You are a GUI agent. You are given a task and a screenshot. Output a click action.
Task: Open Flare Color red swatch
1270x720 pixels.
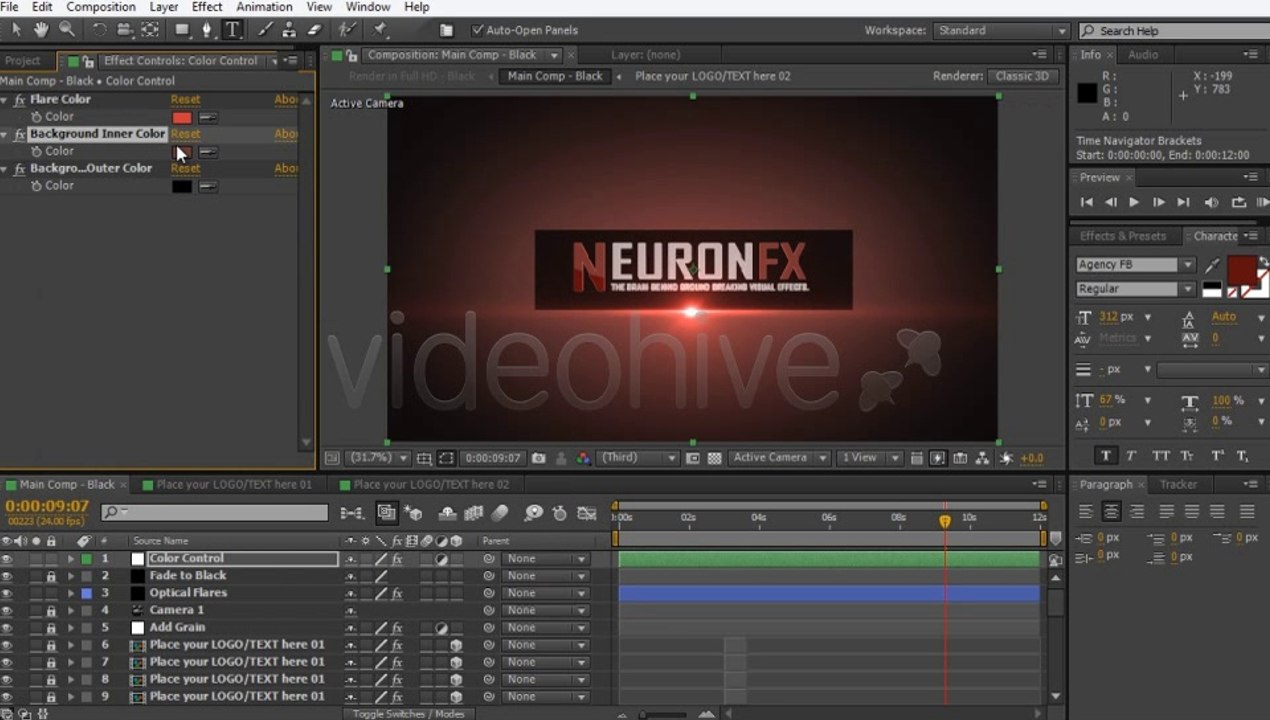click(181, 118)
